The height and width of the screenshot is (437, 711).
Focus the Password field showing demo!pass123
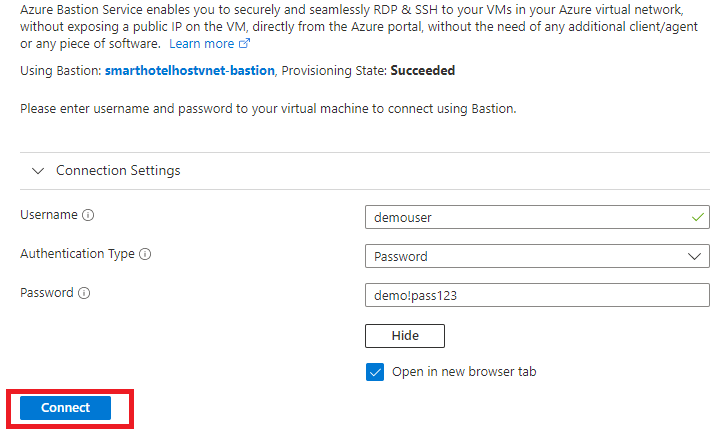(537, 295)
